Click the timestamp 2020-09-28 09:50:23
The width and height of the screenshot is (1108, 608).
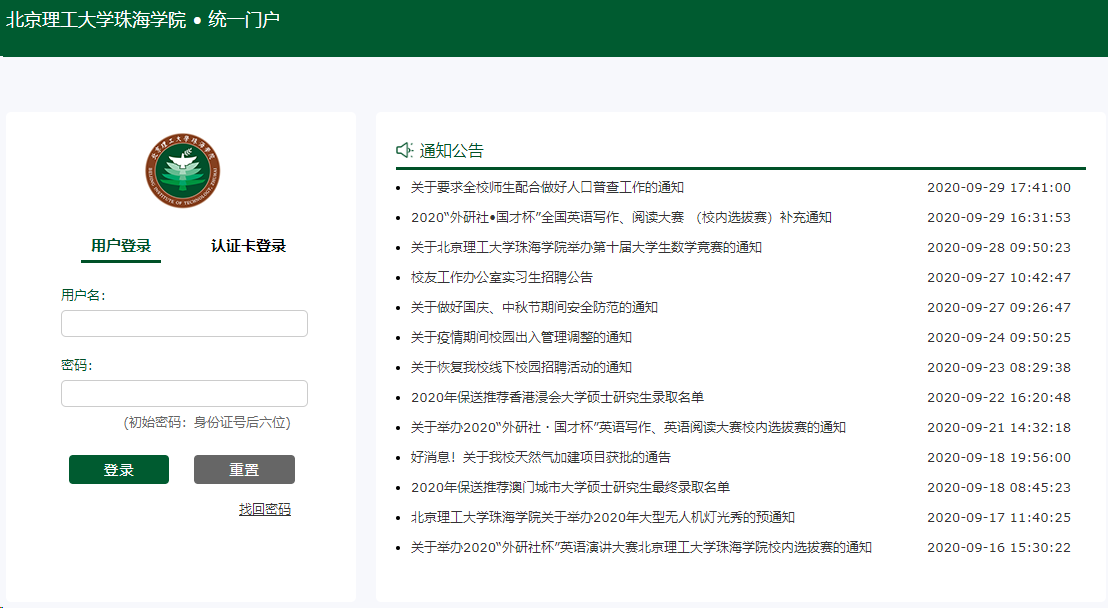click(x=999, y=247)
